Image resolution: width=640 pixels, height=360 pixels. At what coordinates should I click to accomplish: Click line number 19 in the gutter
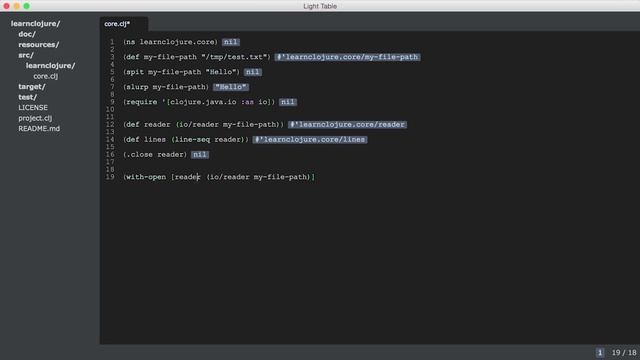tap(110, 177)
